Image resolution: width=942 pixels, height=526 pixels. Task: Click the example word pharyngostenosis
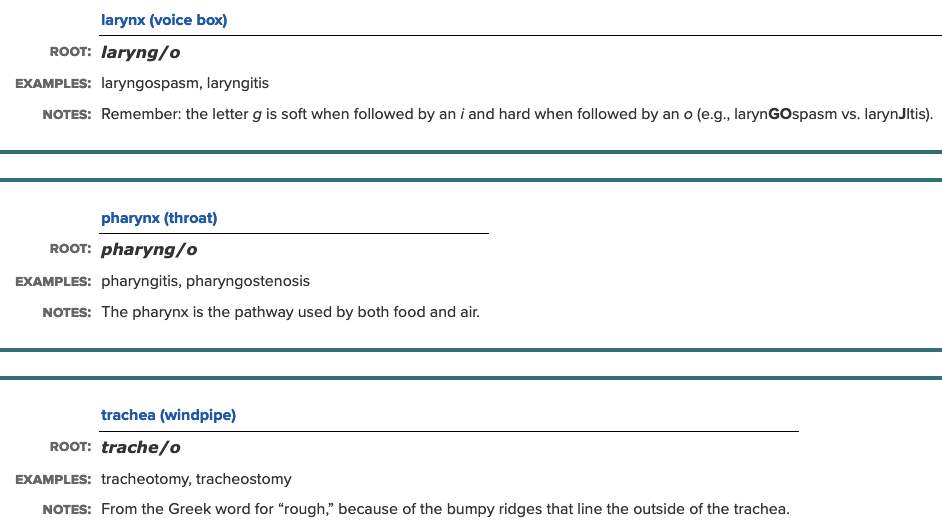(x=248, y=281)
